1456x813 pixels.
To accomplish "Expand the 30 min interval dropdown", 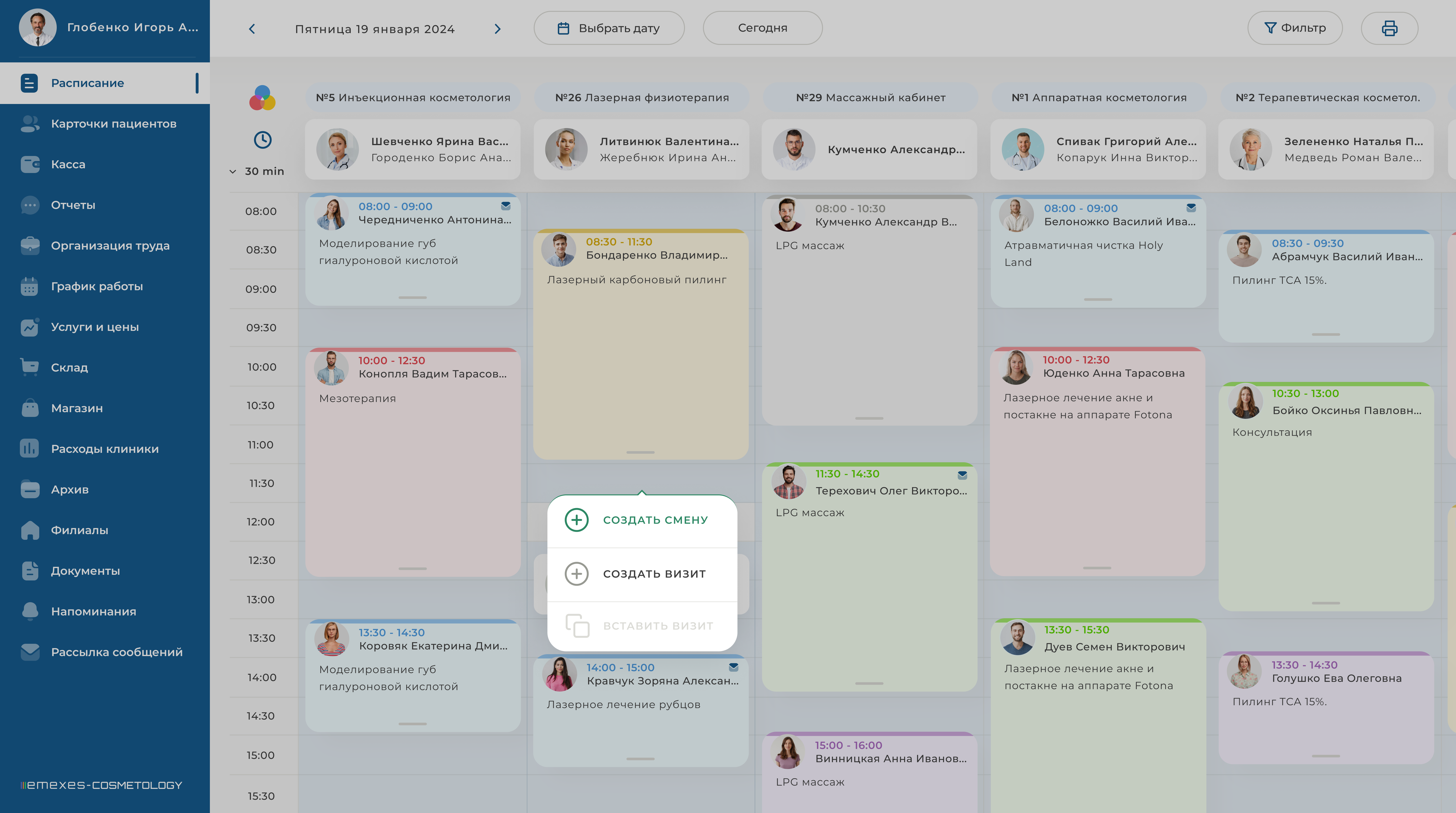I will click(x=257, y=171).
